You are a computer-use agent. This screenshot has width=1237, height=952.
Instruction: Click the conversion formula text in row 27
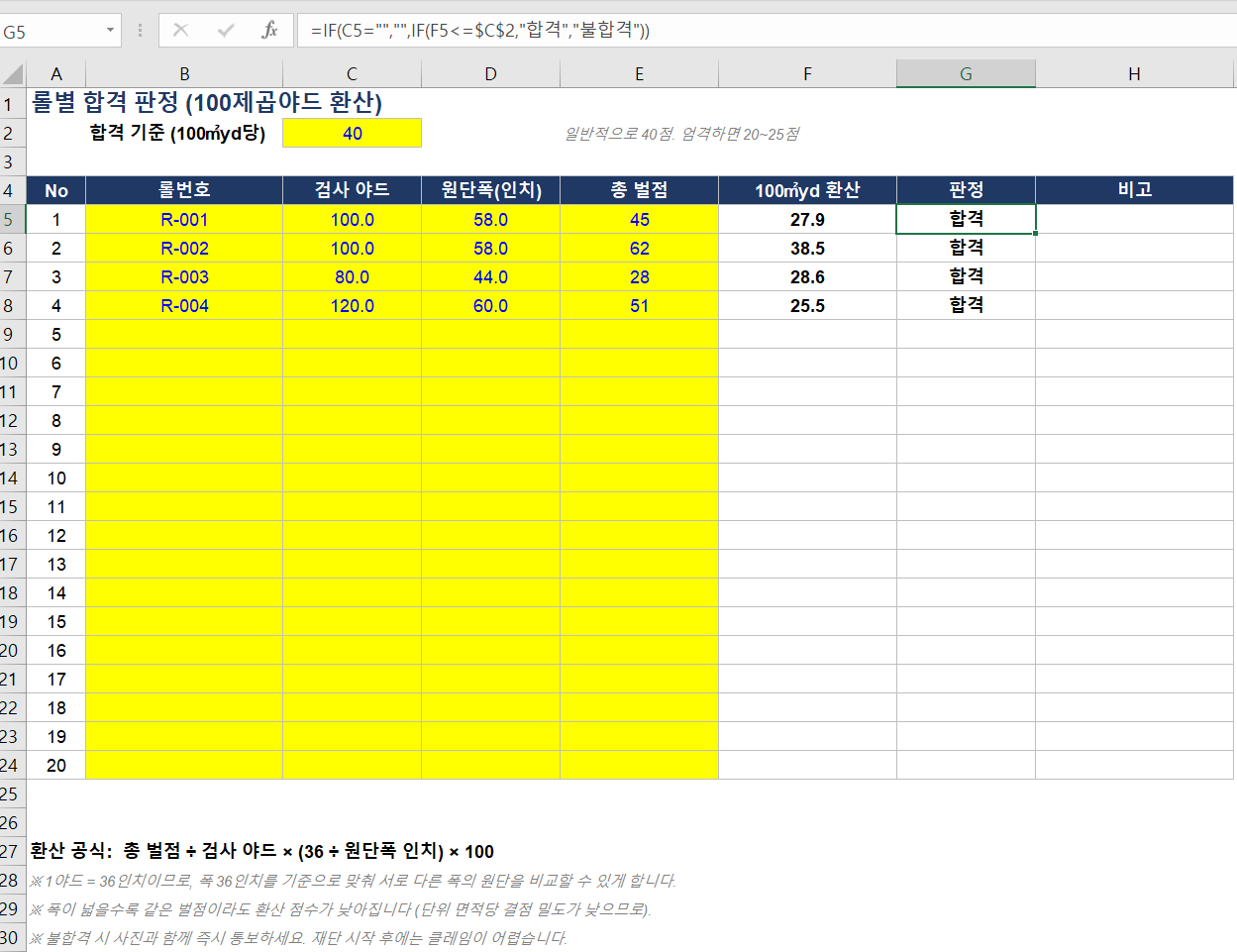tap(262, 851)
